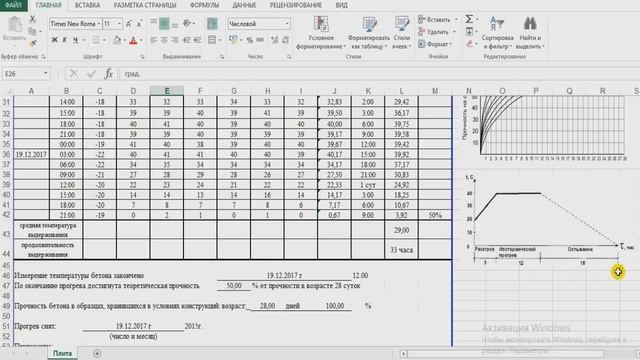Open Найти и выделить binoculars menu
This screenshot has height=360, width=640.
tap(530, 33)
